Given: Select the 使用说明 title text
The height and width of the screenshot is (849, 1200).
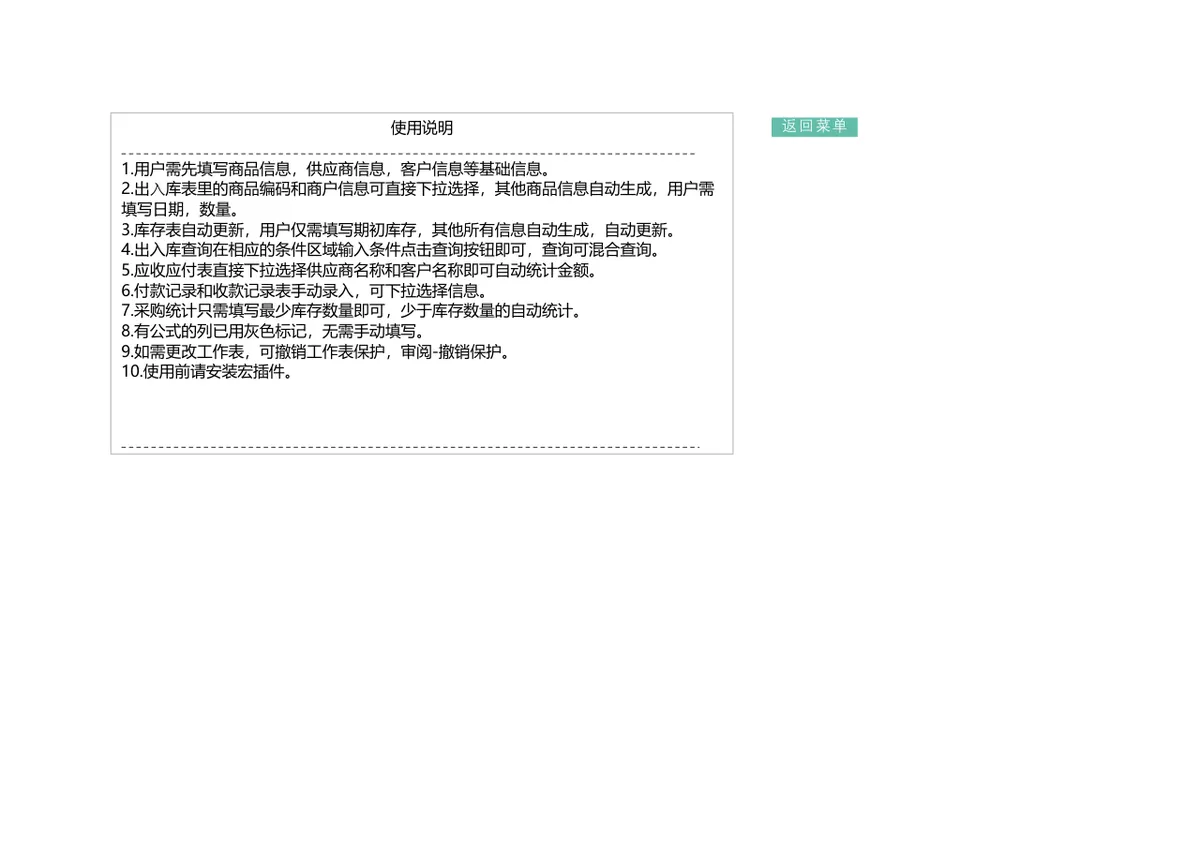Looking at the screenshot, I should click(421, 128).
